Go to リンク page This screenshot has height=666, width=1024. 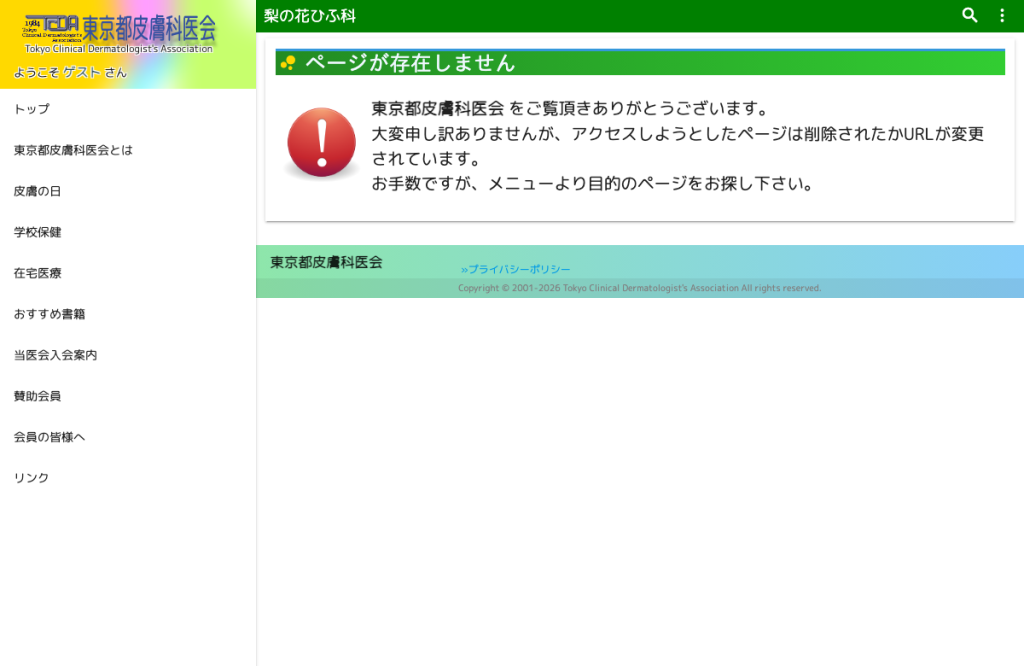[x=128, y=478]
